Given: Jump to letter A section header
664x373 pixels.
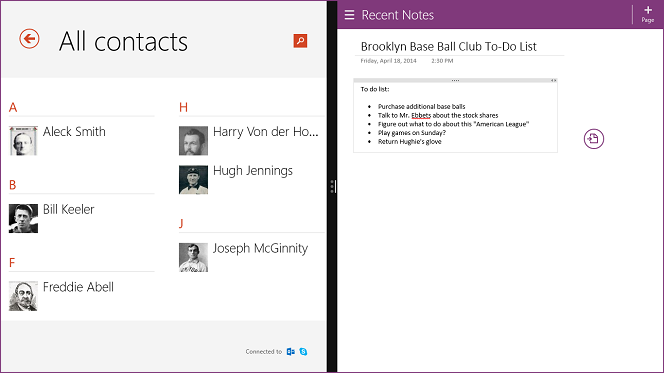Looking at the screenshot, I should (x=13, y=108).
